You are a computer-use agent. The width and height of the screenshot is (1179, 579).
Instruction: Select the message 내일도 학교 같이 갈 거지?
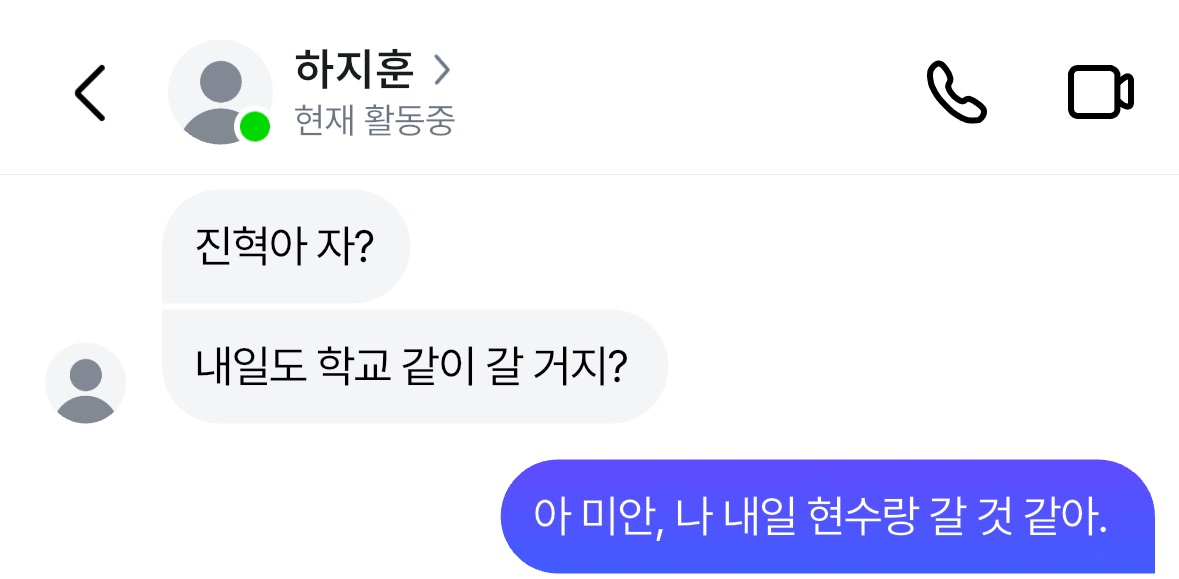pos(413,367)
